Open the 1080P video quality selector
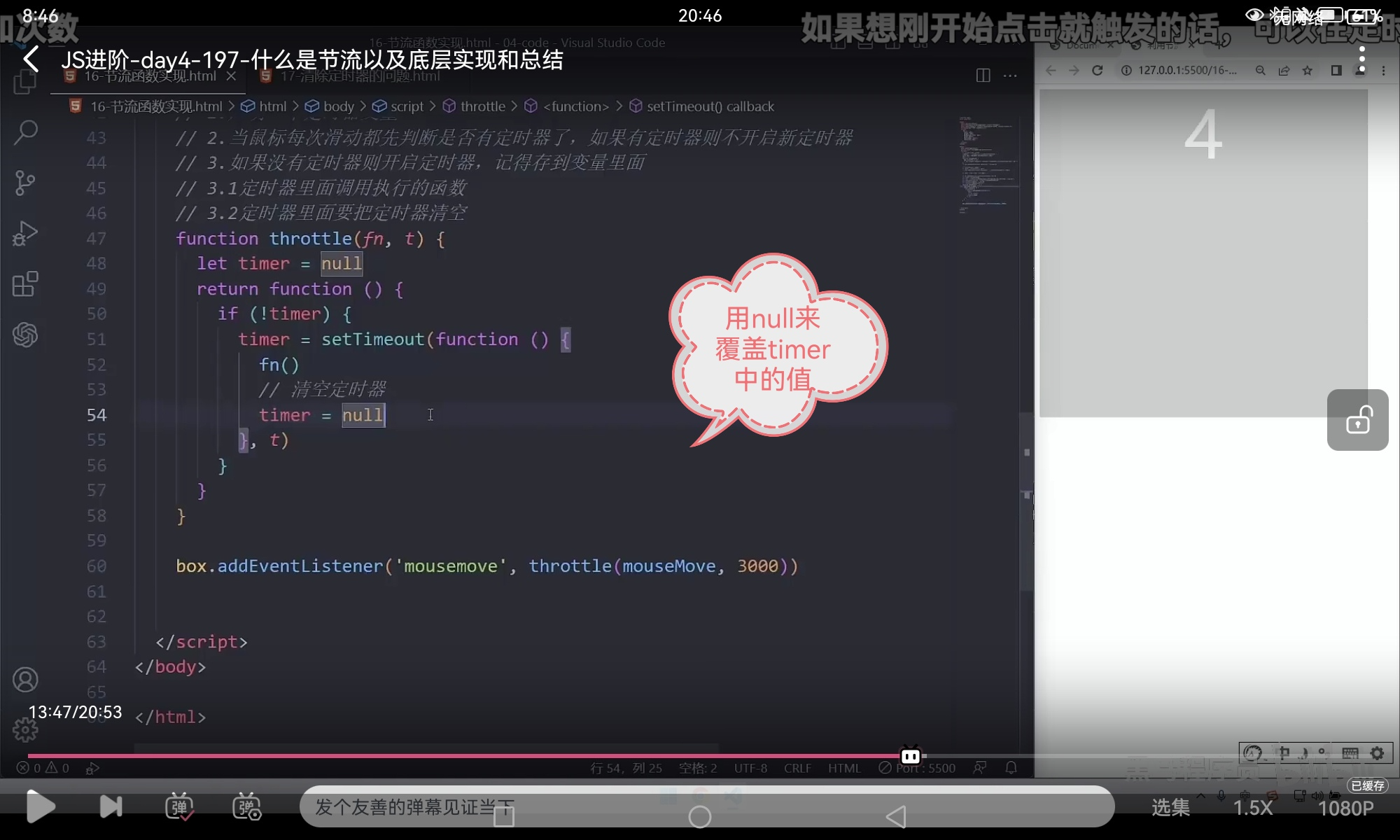Screen dimensions: 1400x840 point(1345,808)
